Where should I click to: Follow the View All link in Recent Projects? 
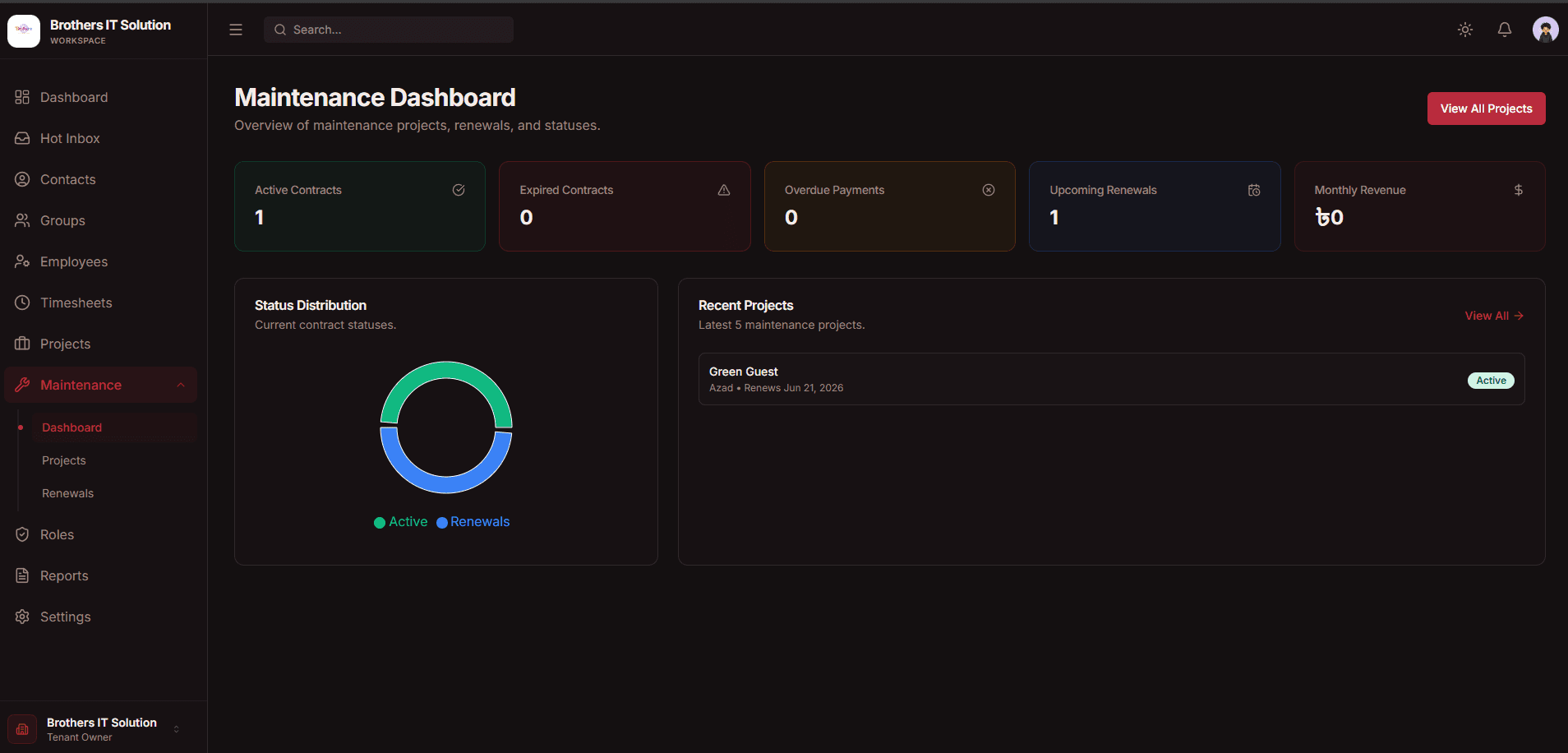pos(1494,316)
